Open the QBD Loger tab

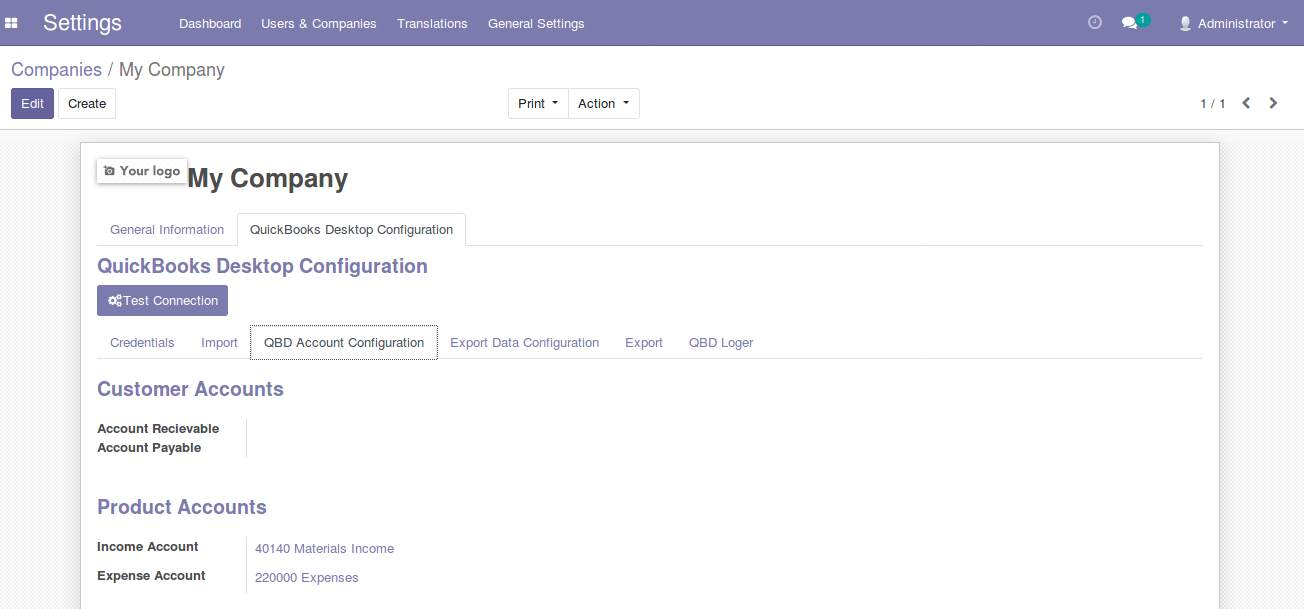[x=721, y=342]
